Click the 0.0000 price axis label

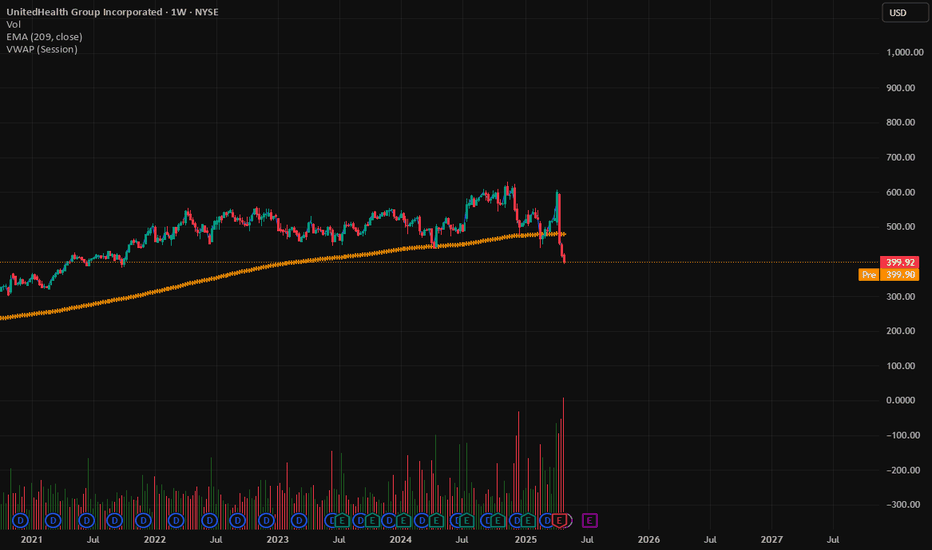click(x=900, y=400)
